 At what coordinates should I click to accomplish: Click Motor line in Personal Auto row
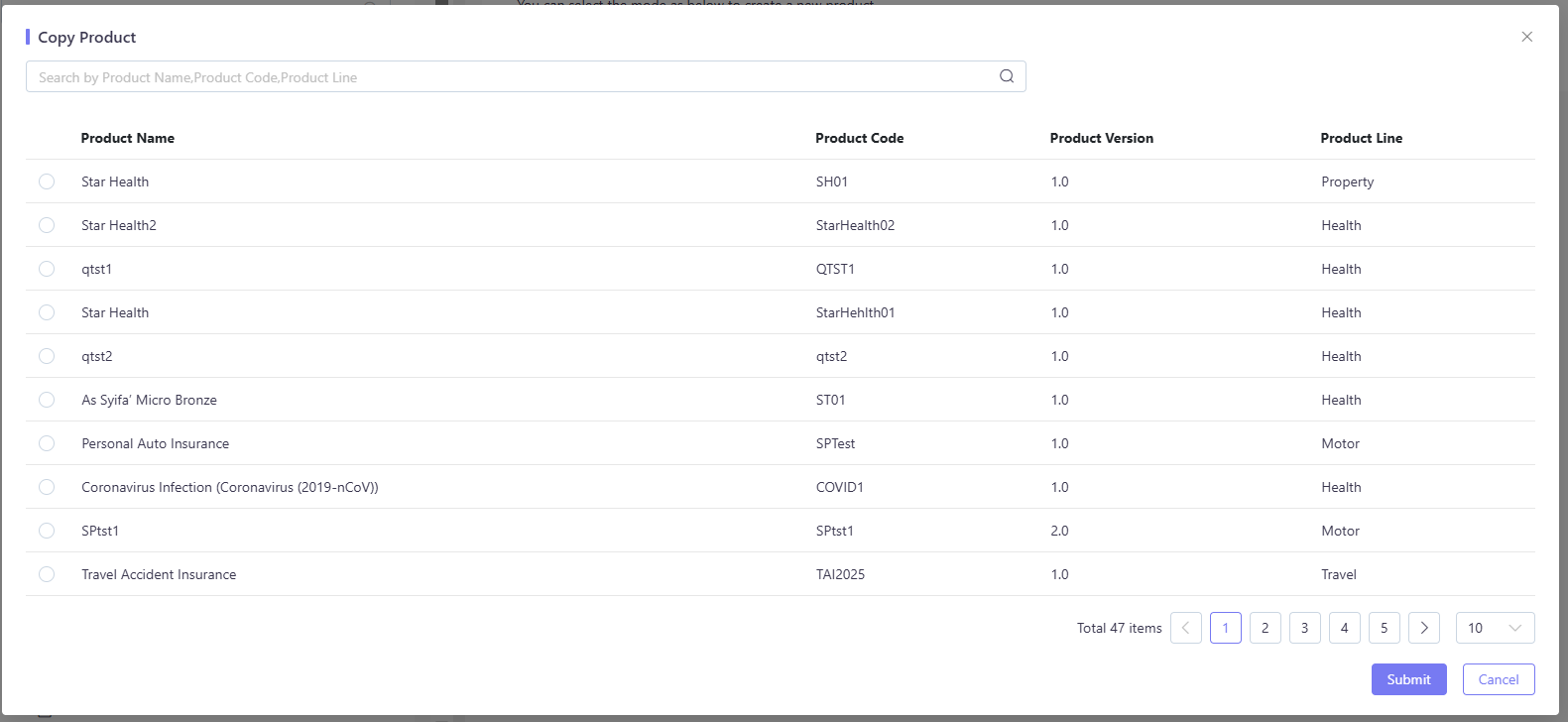(x=1341, y=443)
